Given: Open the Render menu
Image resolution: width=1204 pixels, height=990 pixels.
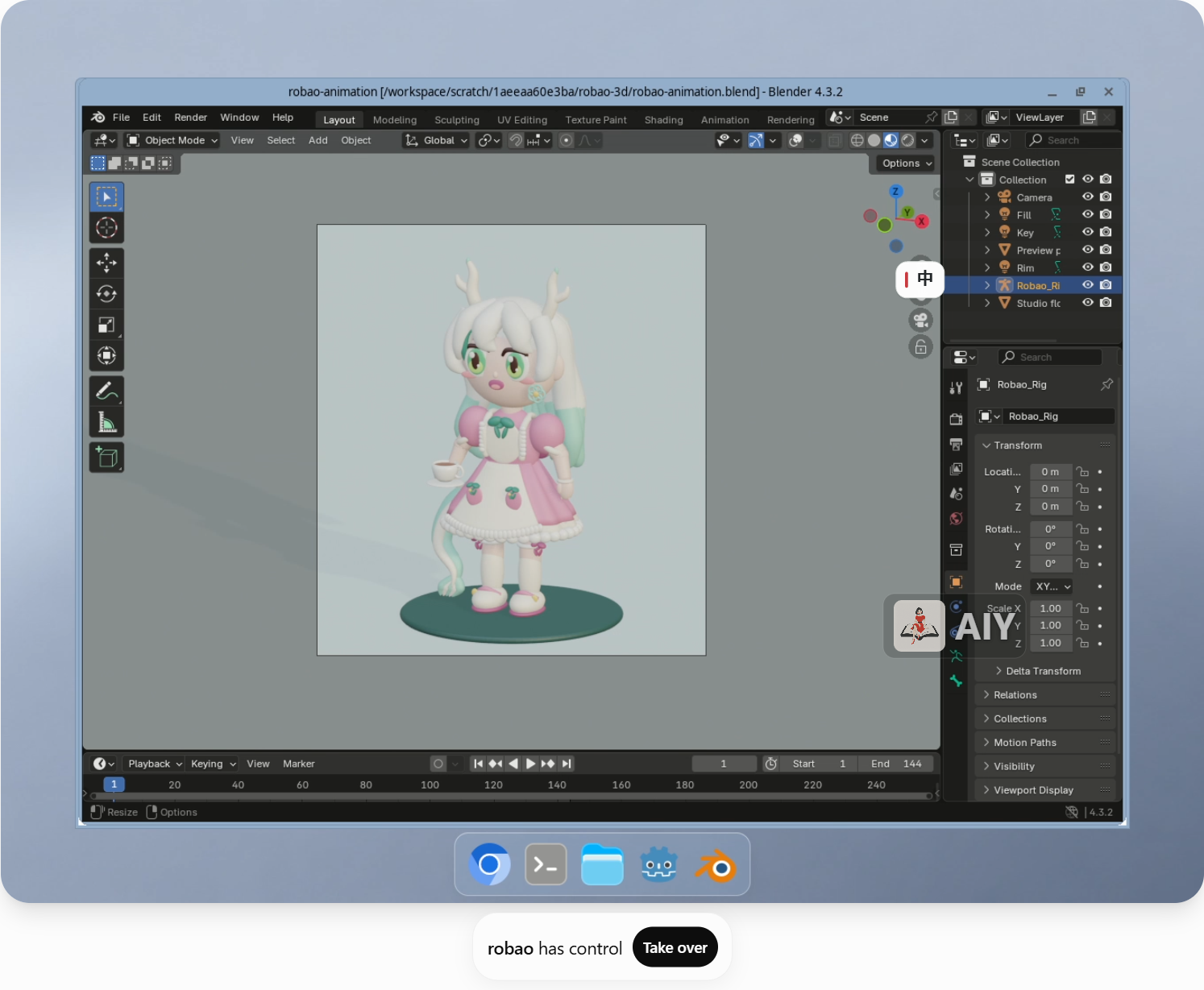Looking at the screenshot, I should [190, 118].
